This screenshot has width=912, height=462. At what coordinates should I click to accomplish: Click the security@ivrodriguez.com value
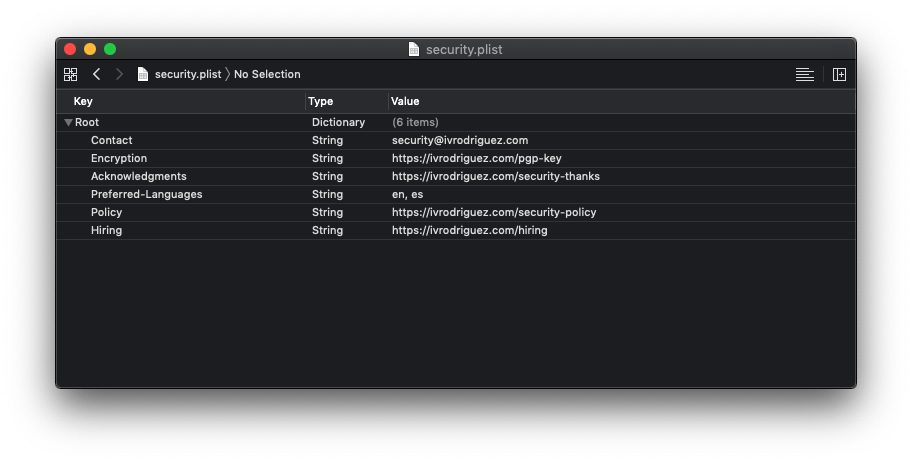[x=459, y=140]
